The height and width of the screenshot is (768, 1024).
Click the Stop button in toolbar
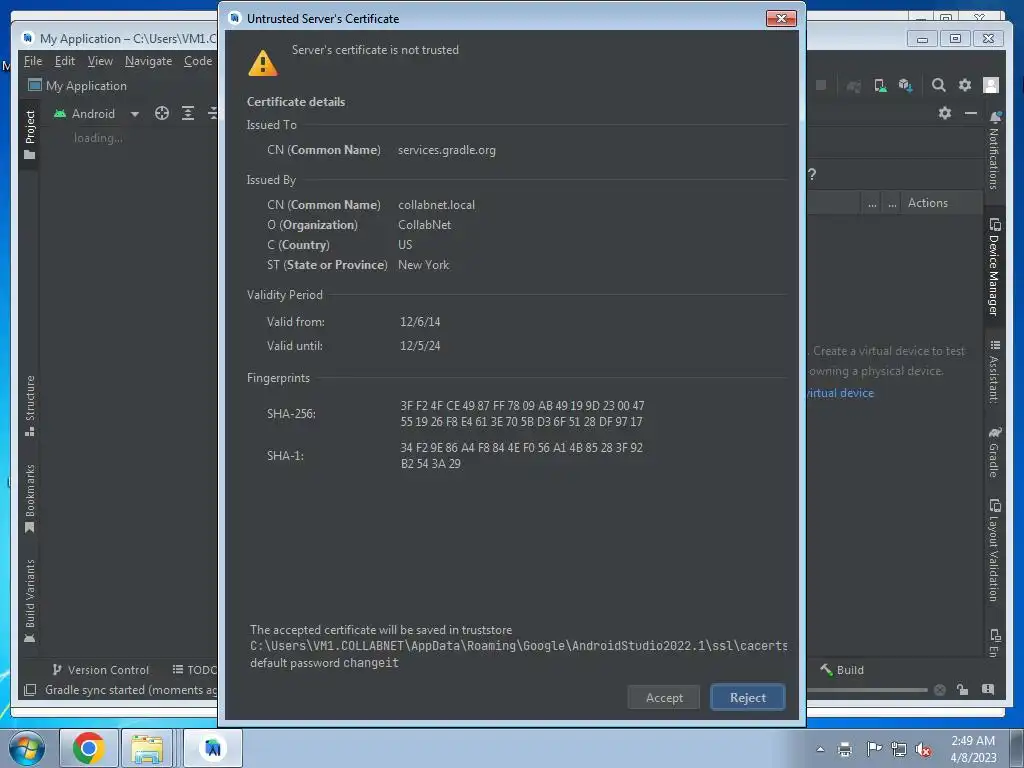point(822,85)
